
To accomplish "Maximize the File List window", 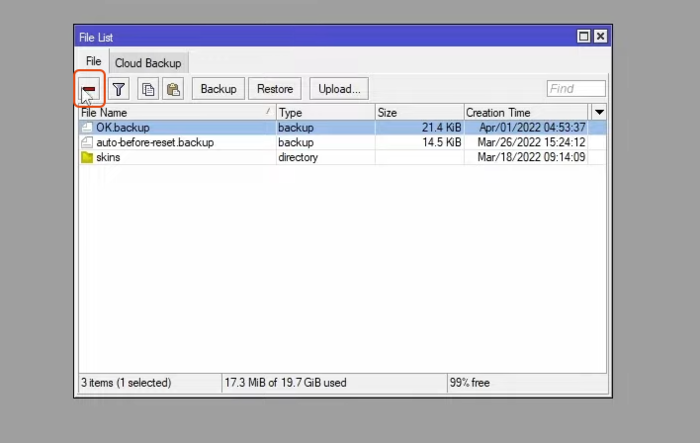I will point(584,37).
